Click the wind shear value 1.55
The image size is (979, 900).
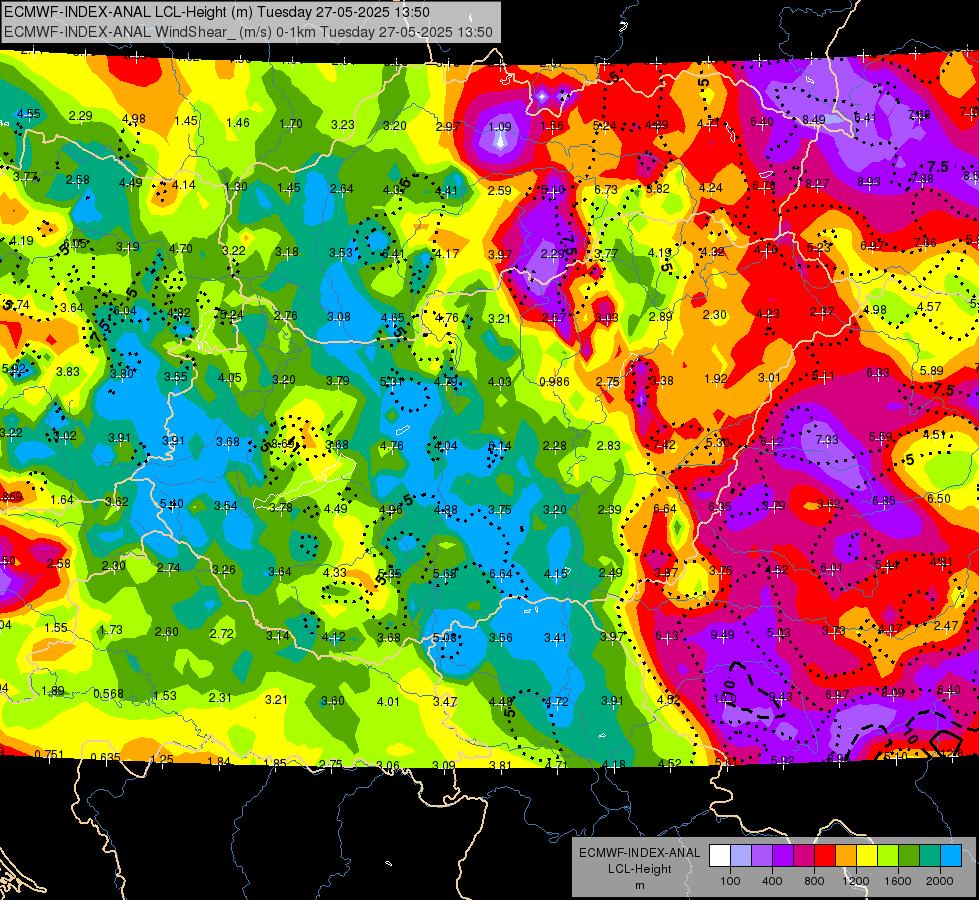pyautogui.click(x=56, y=628)
